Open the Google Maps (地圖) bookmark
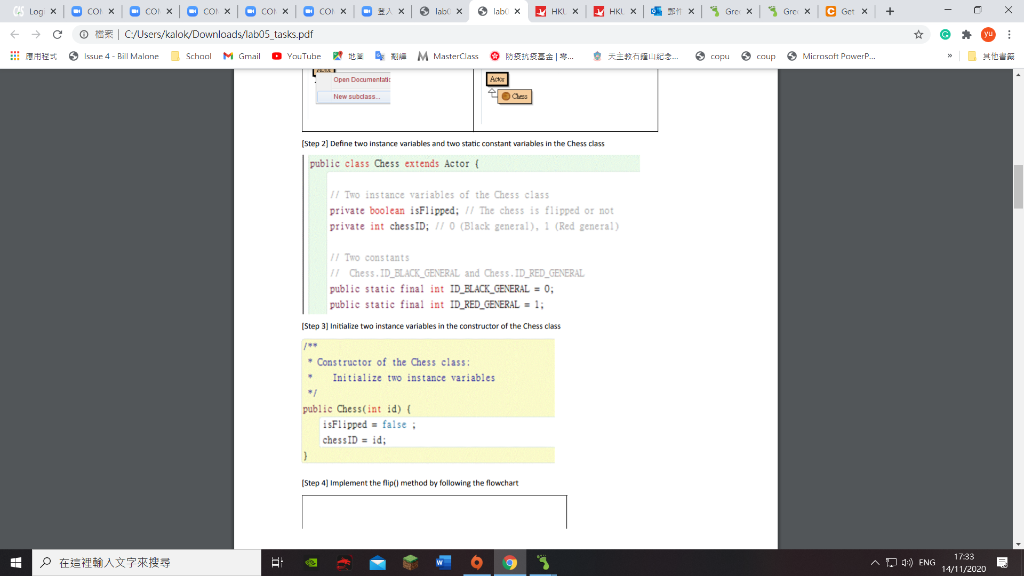This screenshot has width=1024, height=576. pos(347,56)
